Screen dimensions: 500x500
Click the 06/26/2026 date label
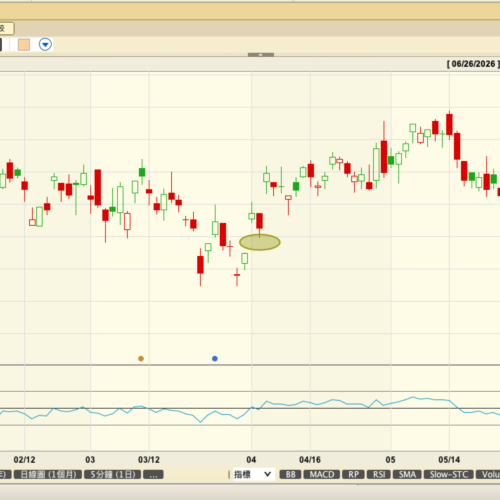(473, 64)
